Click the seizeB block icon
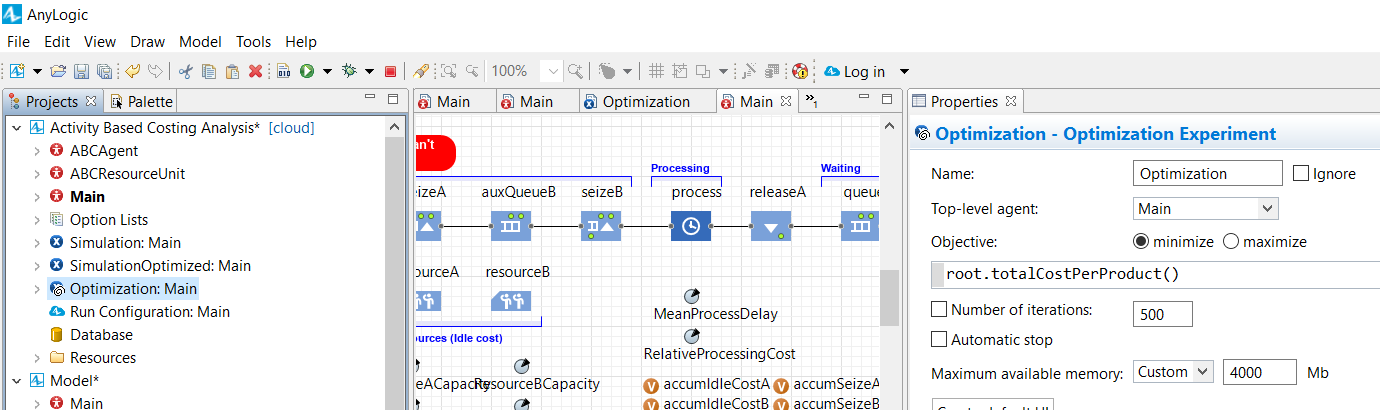 pyautogui.click(x=601, y=226)
